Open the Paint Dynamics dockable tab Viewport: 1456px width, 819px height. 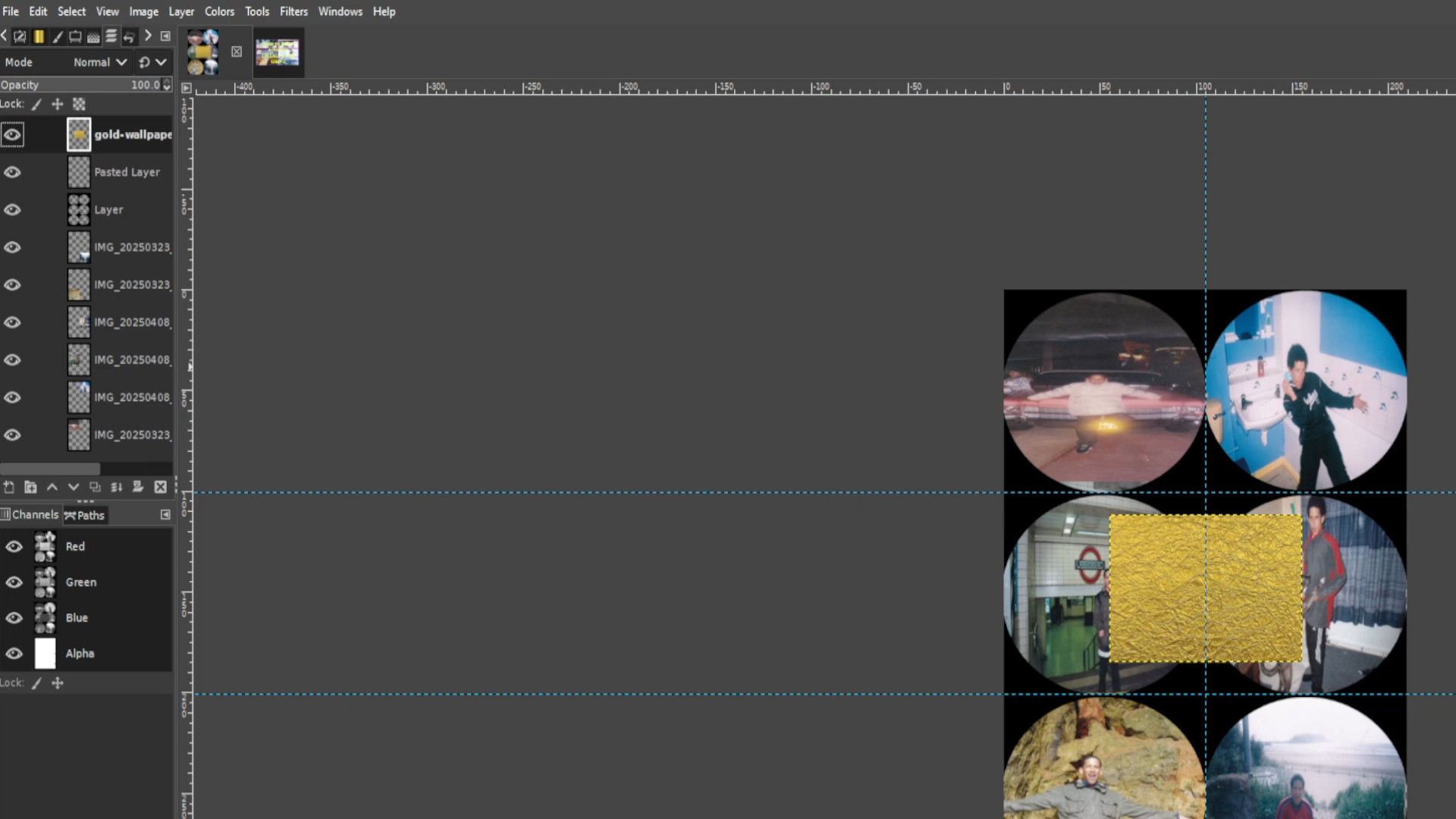coord(93,36)
